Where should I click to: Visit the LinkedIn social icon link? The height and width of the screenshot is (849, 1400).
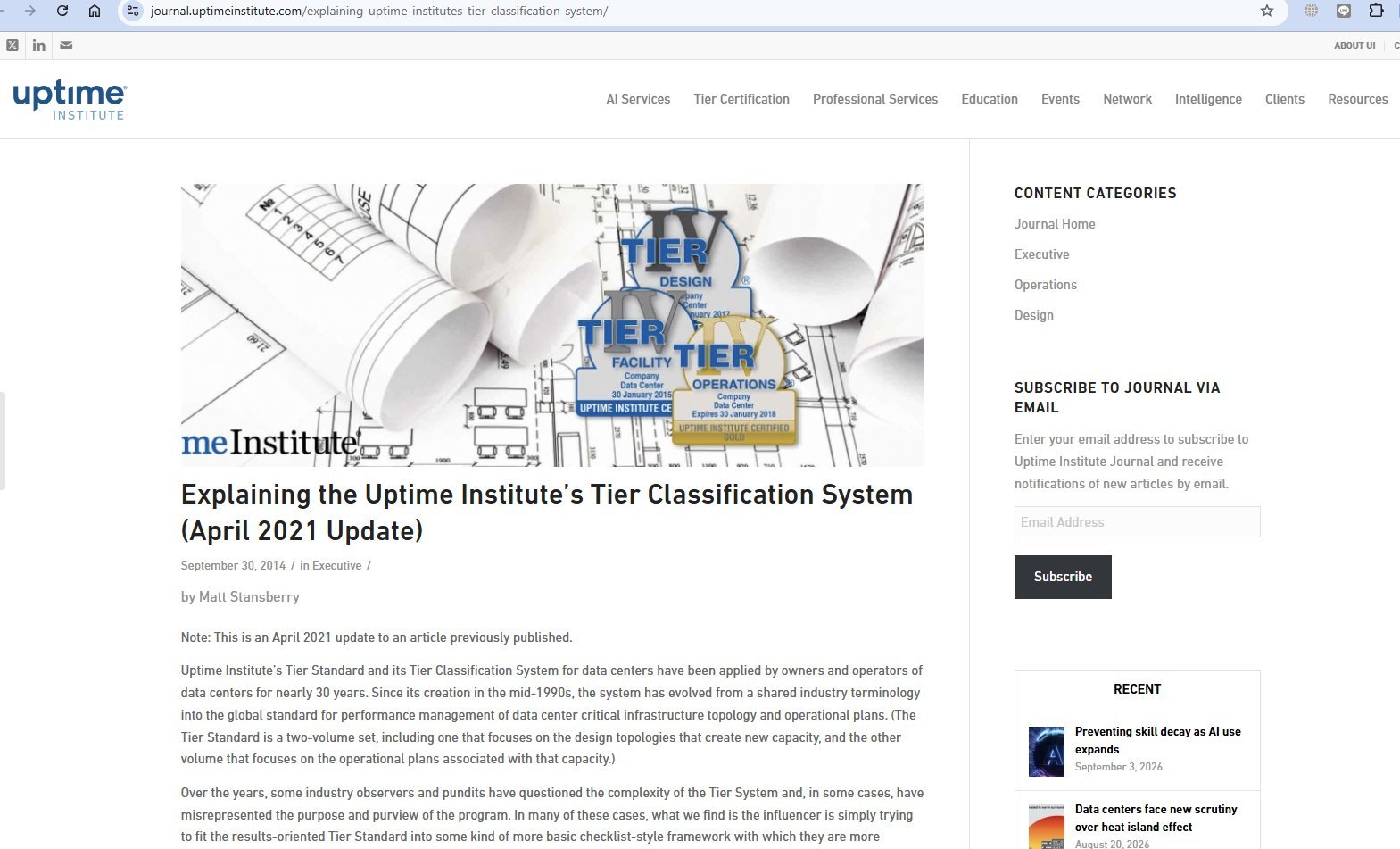(39, 46)
